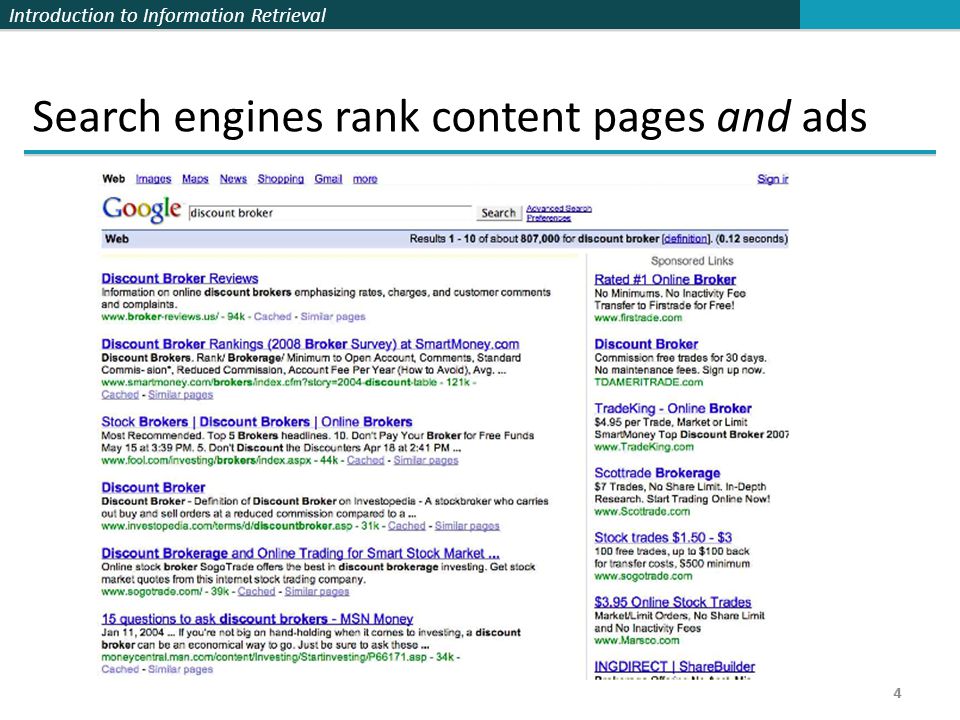Viewport: 960px width, 720px height.
Task: Open 15 questions to ask discount brokers result
Action: (x=257, y=618)
